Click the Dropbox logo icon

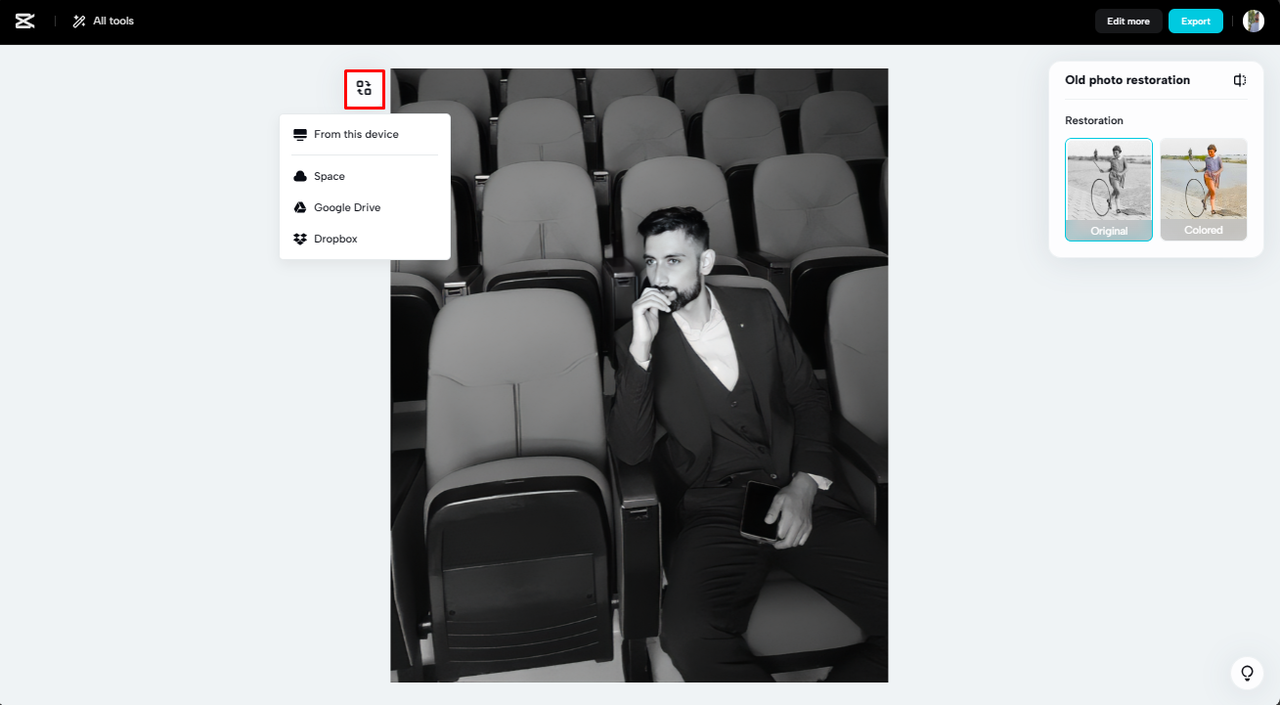click(x=300, y=239)
